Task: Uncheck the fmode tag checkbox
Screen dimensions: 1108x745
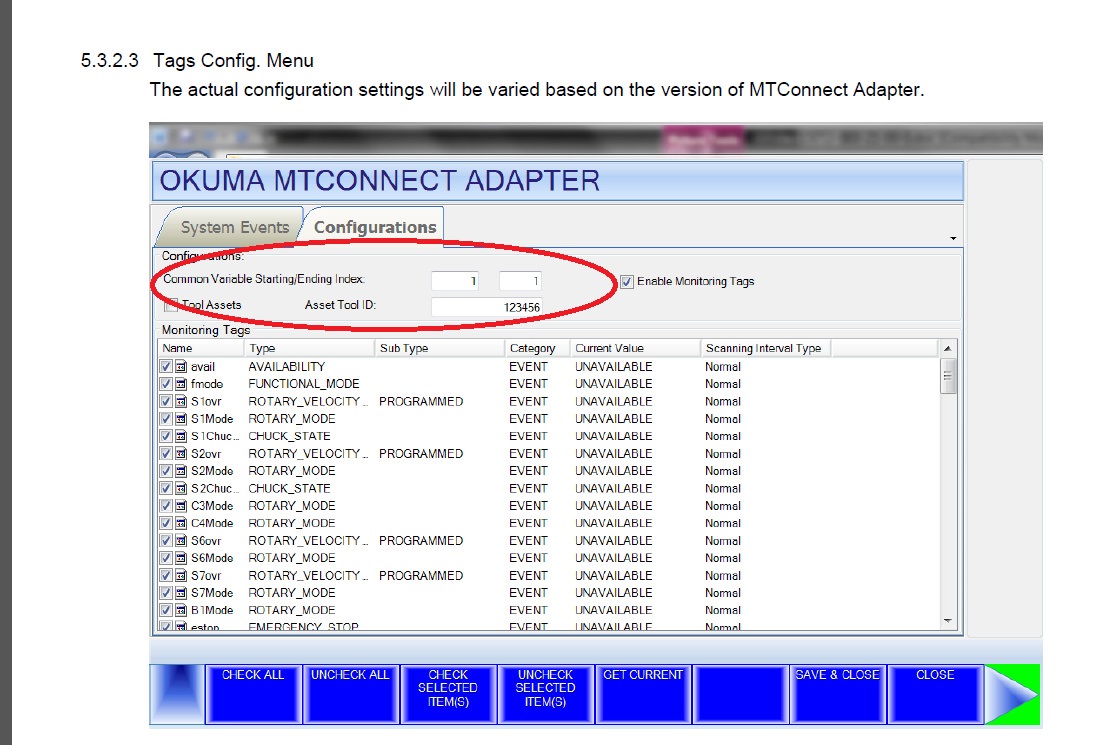Action: pyautogui.click(x=165, y=384)
